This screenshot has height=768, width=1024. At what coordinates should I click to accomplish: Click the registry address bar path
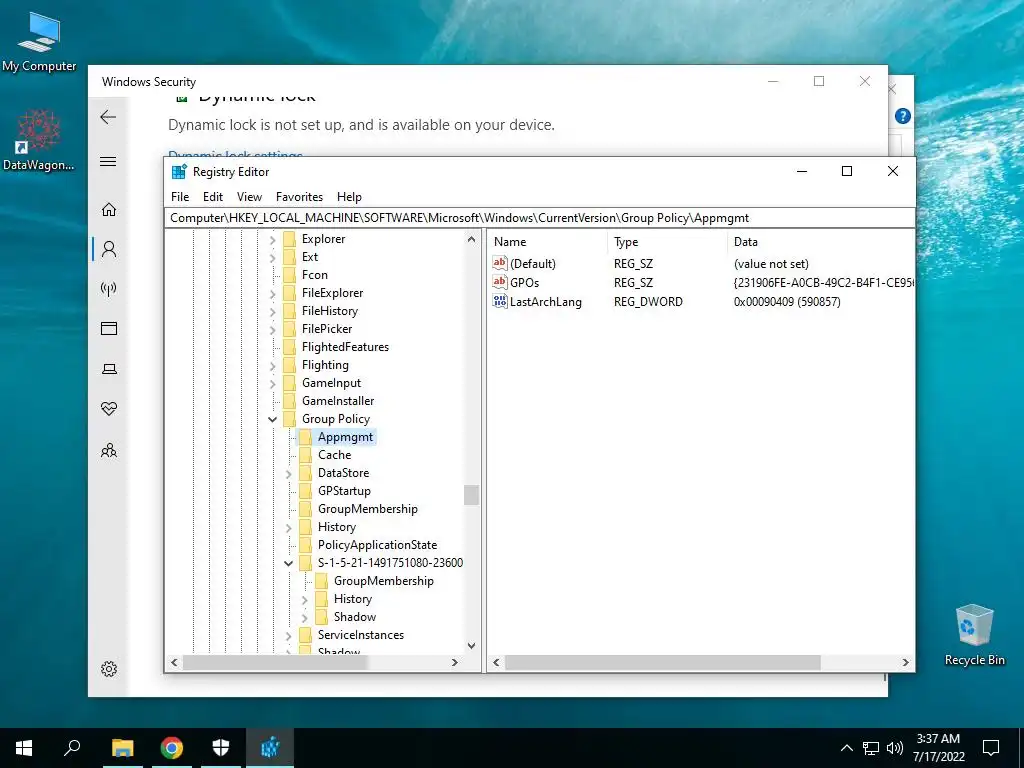coord(539,218)
